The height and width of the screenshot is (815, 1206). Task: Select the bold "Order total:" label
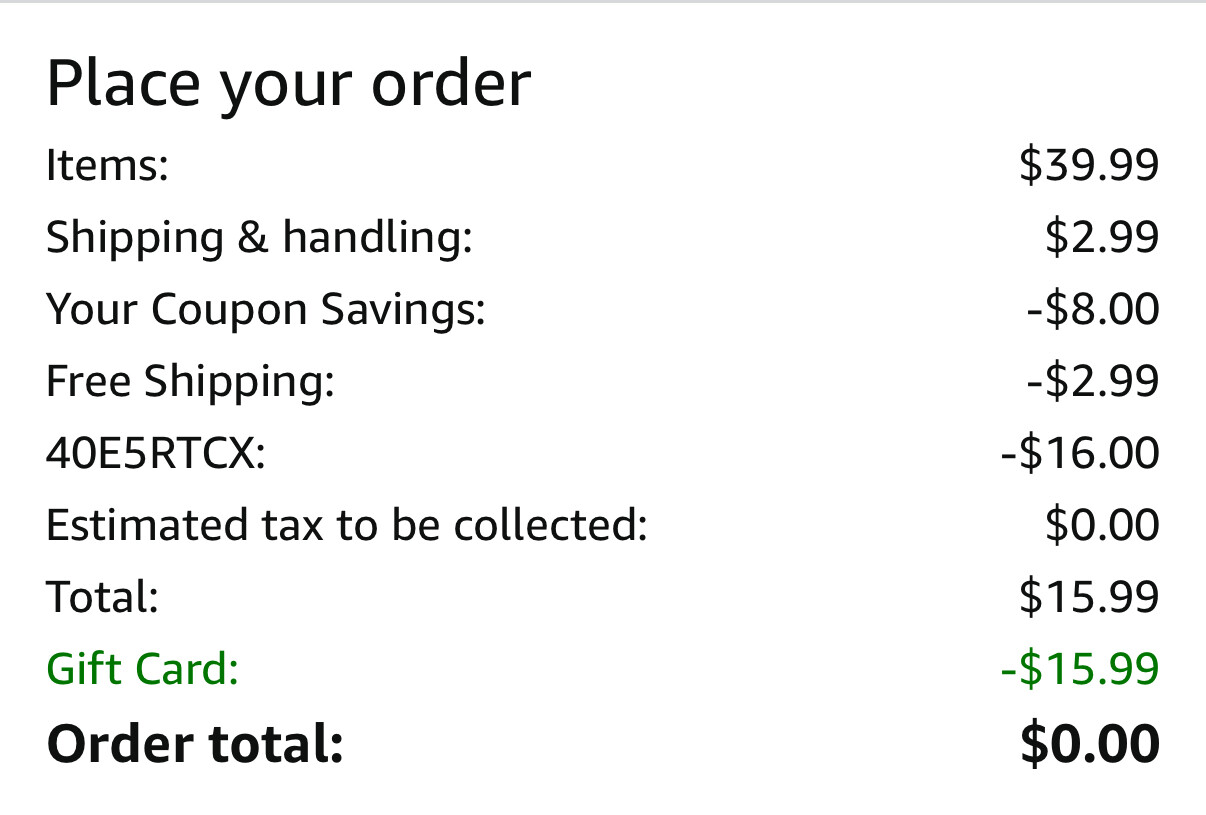coord(195,744)
